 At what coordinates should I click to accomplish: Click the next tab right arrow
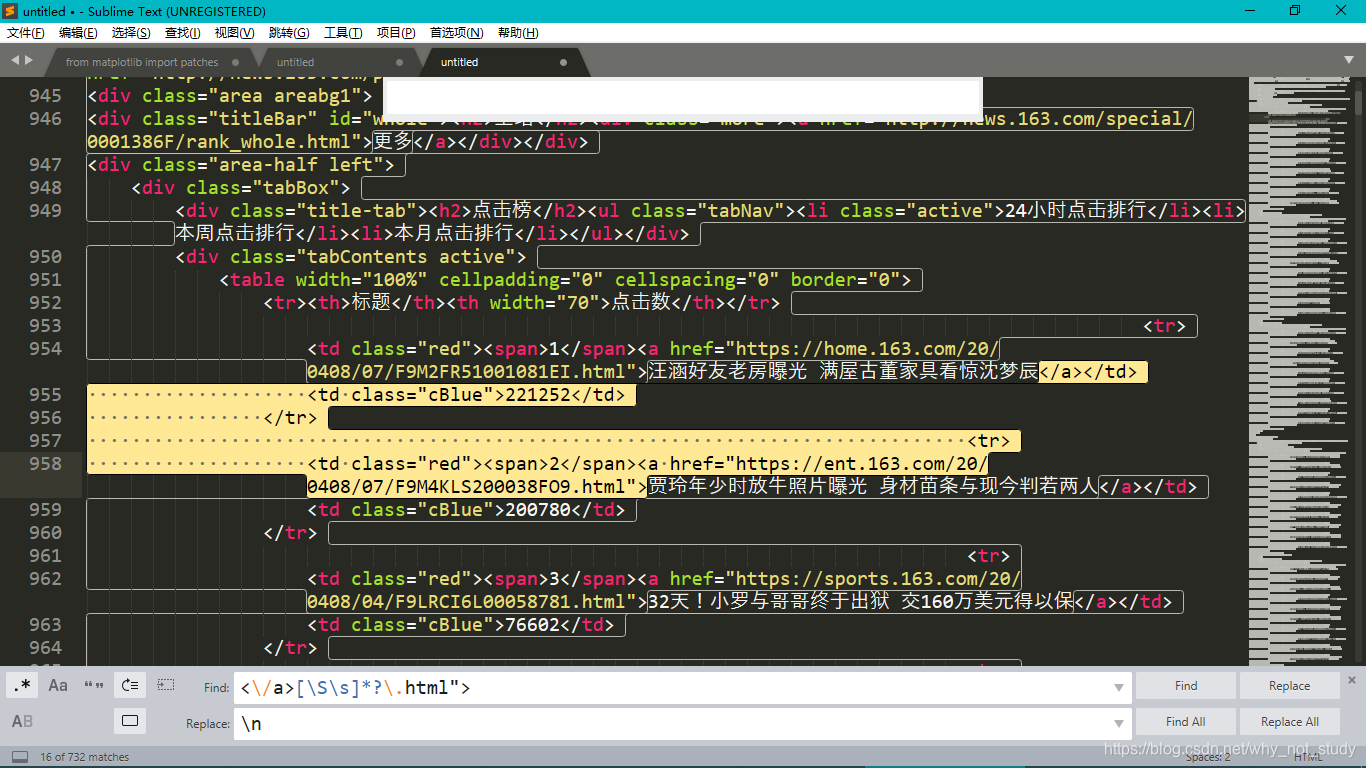click(x=29, y=61)
